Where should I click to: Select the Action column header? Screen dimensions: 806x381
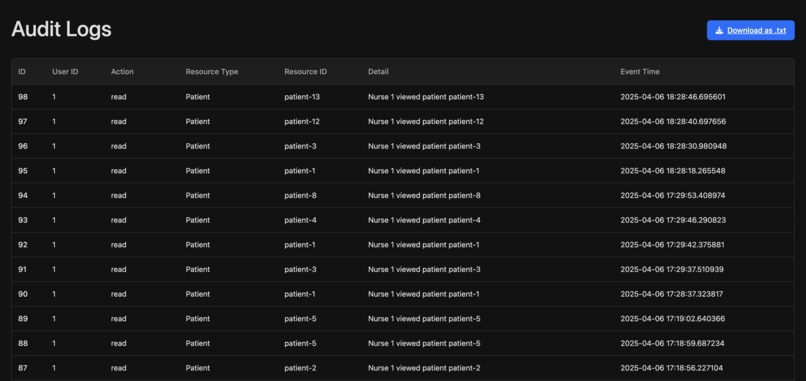(122, 71)
